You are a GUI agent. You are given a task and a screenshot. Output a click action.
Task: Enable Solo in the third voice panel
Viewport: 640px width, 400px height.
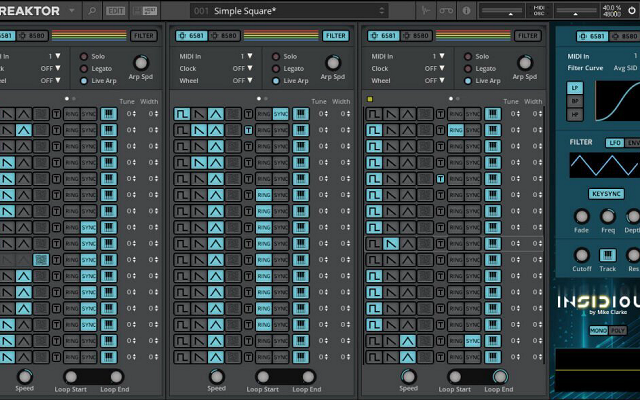point(468,57)
